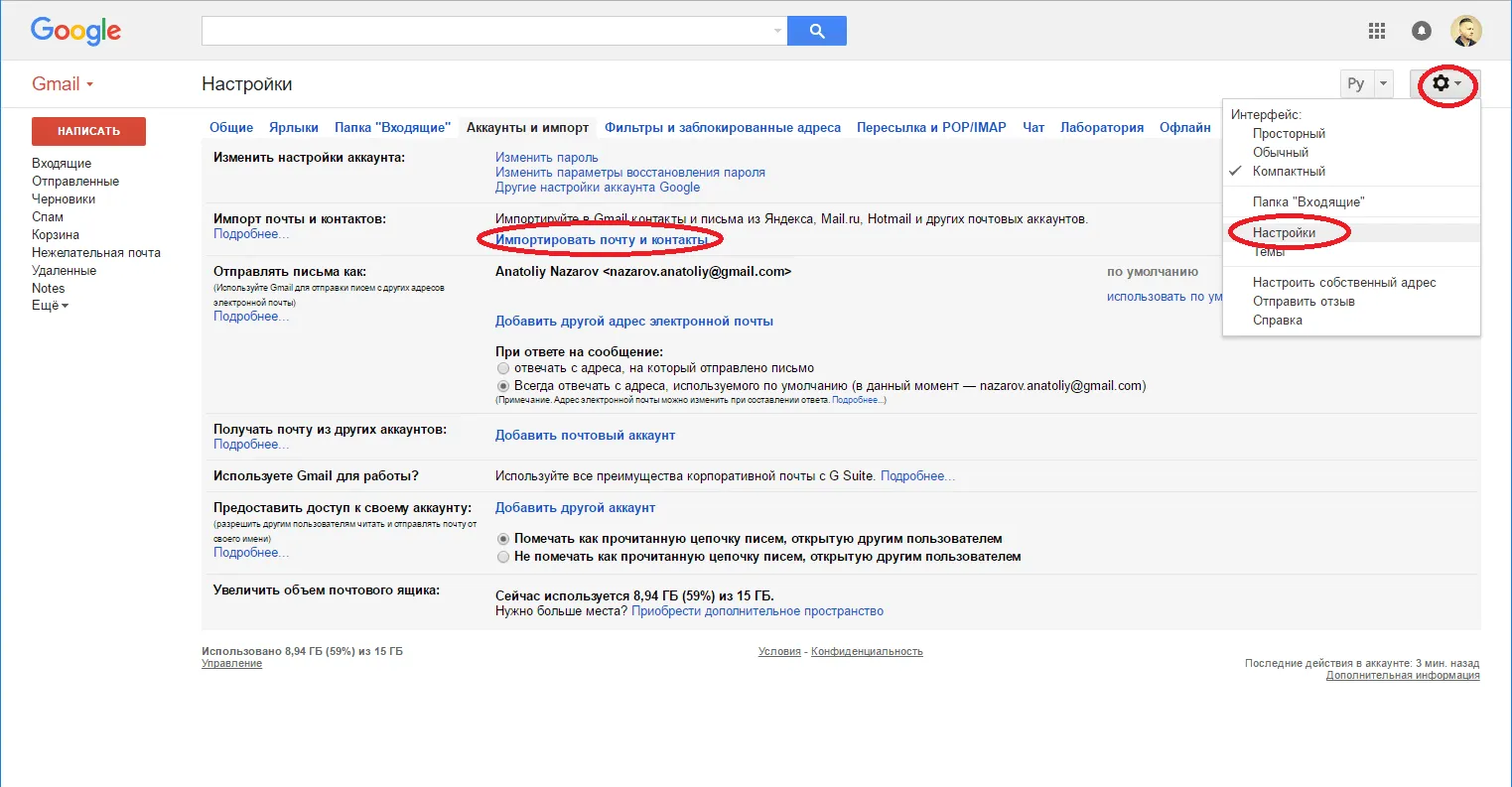Open the notifications bell
Viewport: 1512px width, 787px height.
[x=1422, y=31]
